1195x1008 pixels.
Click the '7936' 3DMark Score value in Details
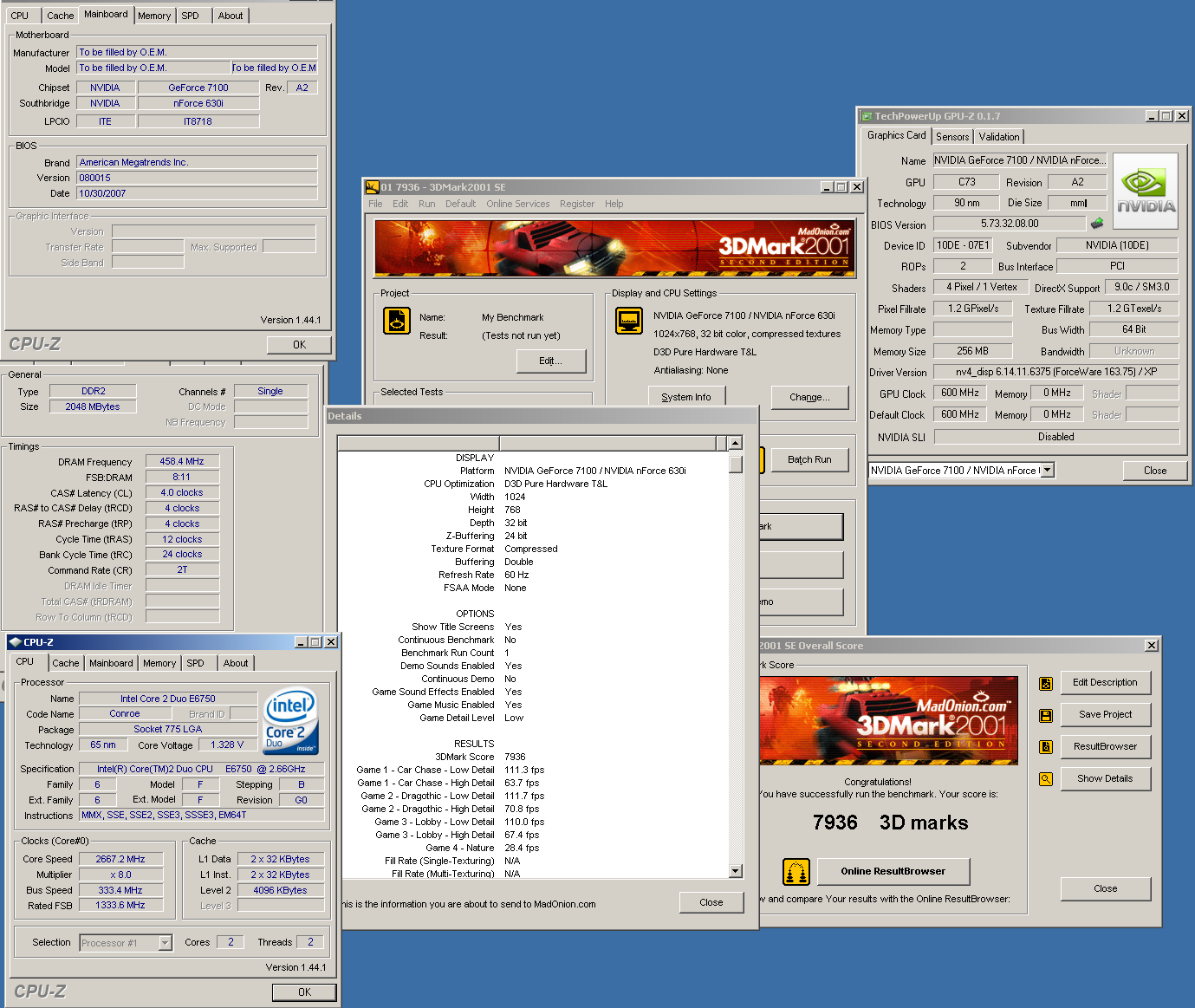coord(515,757)
